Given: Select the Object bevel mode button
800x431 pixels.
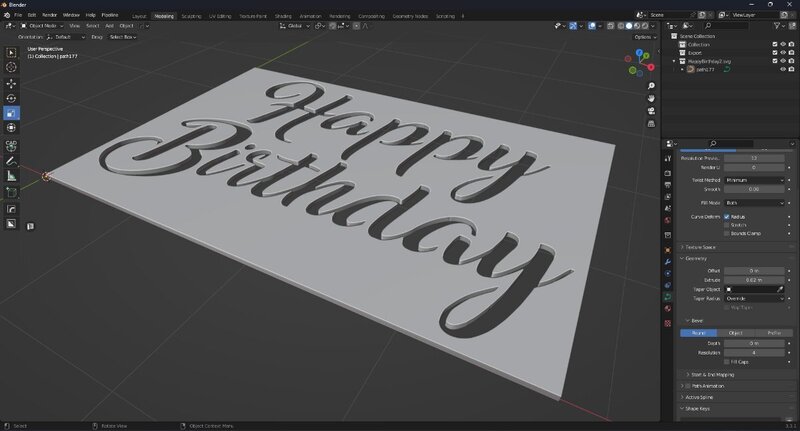Looking at the screenshot, I should [735, 333].
